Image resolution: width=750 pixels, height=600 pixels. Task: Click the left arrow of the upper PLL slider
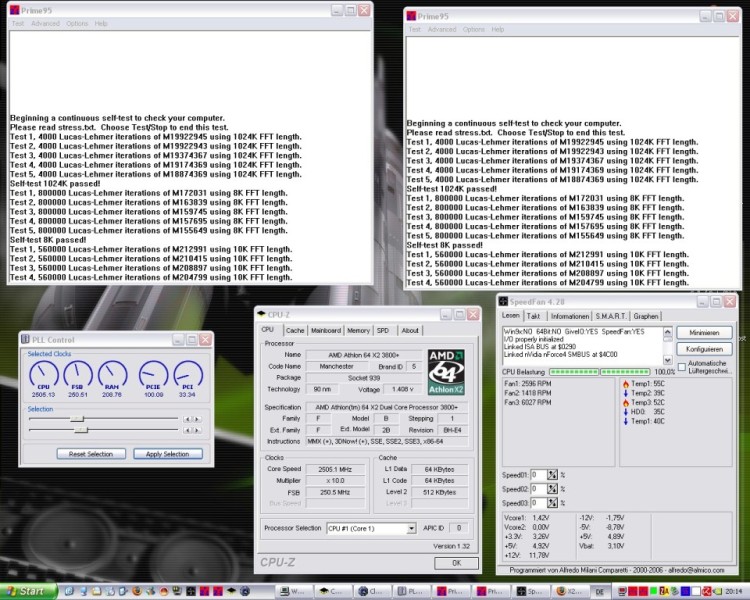point(188,419)
